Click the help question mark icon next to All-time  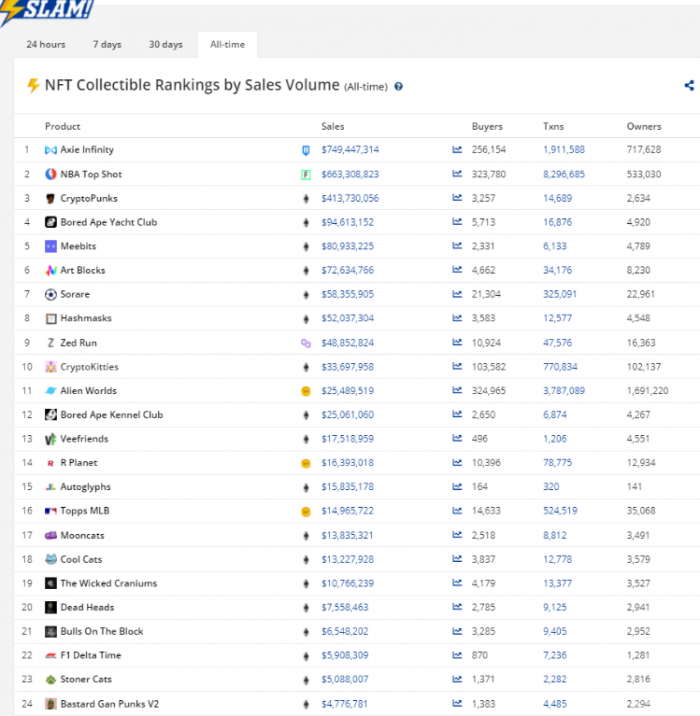click(x=398, y=86)
